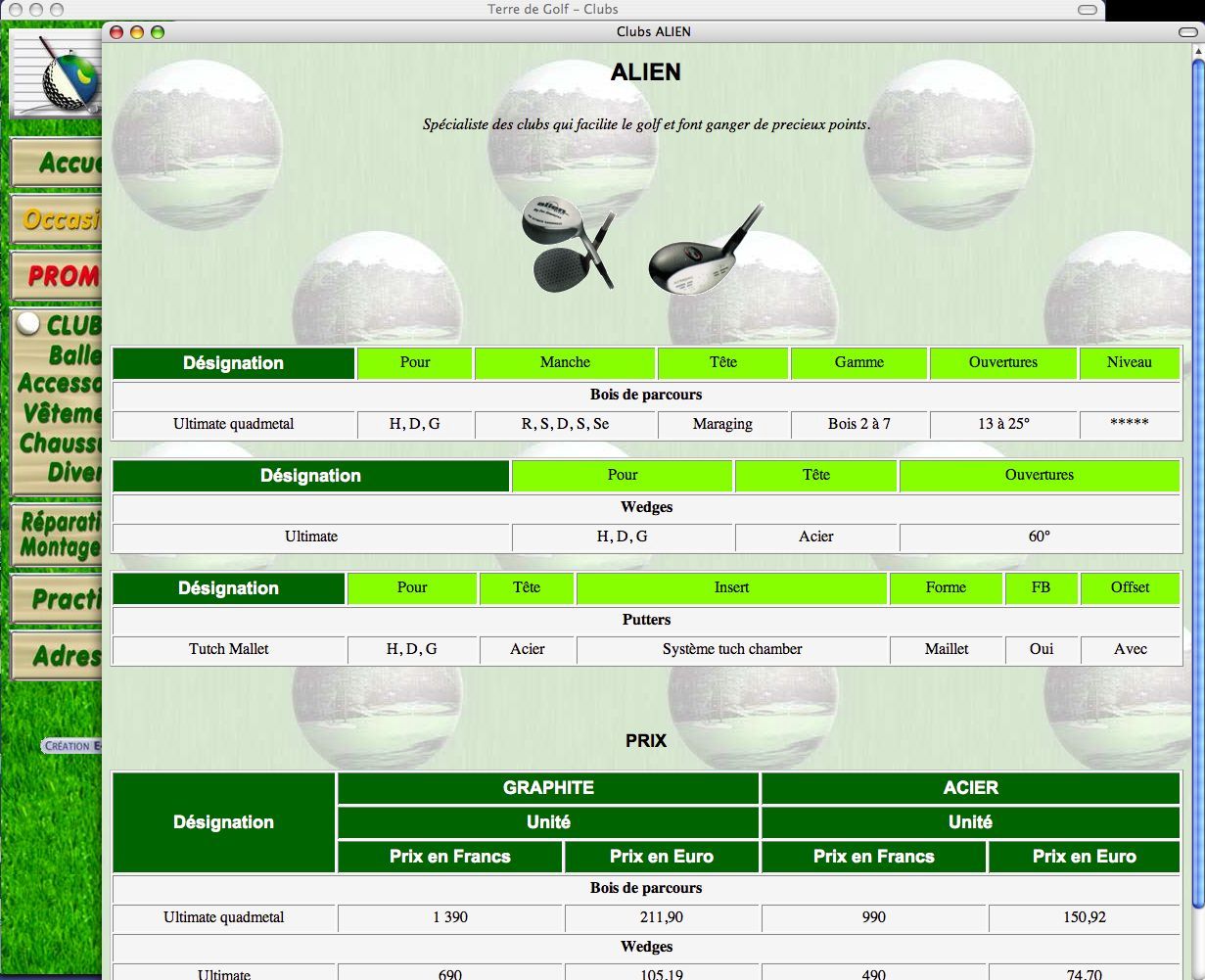Click the 'Wedges' heading in second table
The width and height of the screenshot is (1205, 980).
(646, 507)
